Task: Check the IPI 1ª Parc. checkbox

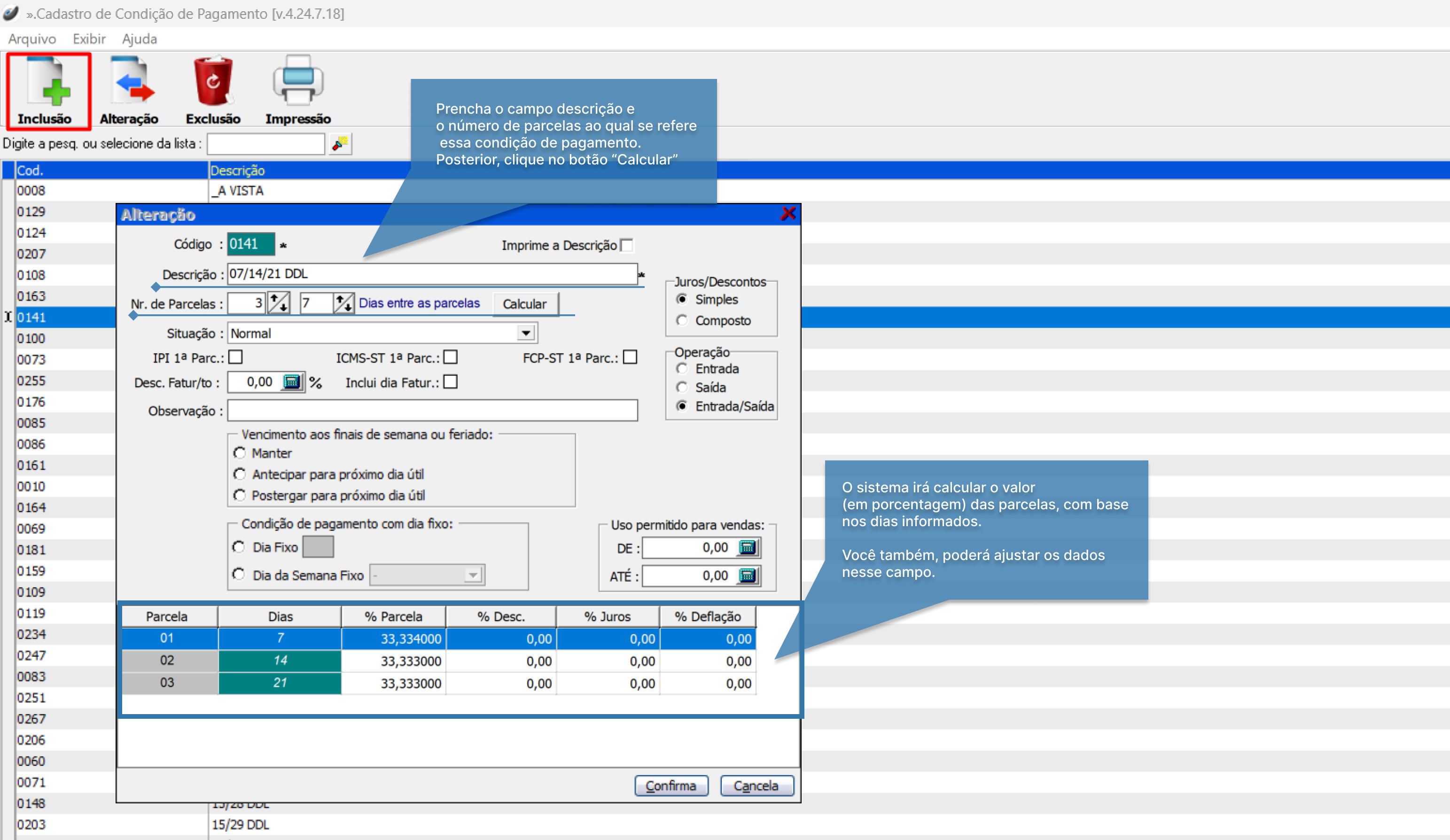Action: click(235, 358)
